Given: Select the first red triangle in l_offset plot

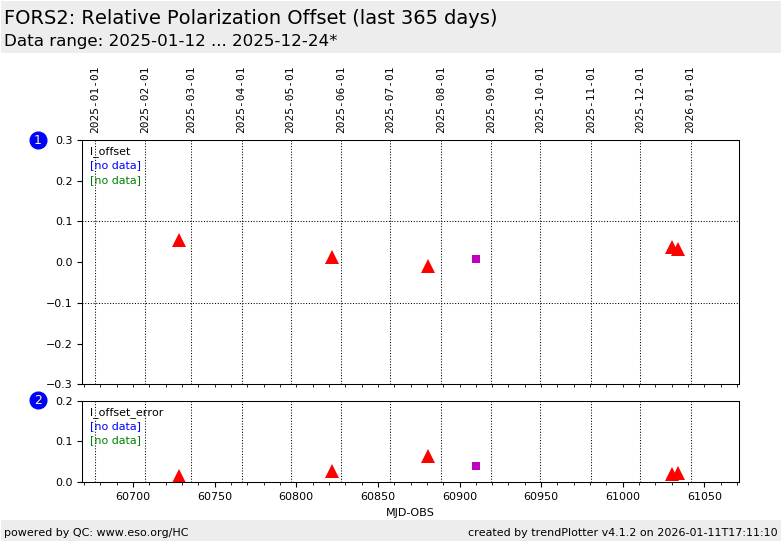Looking at the screenshot, I should pyautogui.click(x=179, y=240).
